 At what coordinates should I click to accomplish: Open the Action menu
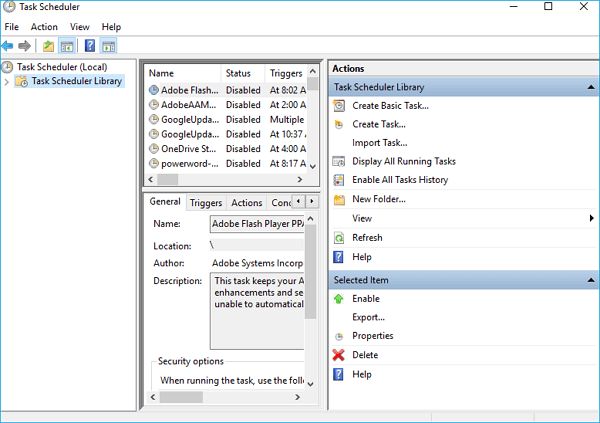tap(44, 27)
